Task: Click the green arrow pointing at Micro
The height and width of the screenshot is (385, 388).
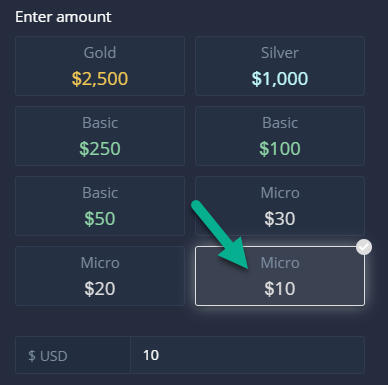Action: click(x=222, y=236)
